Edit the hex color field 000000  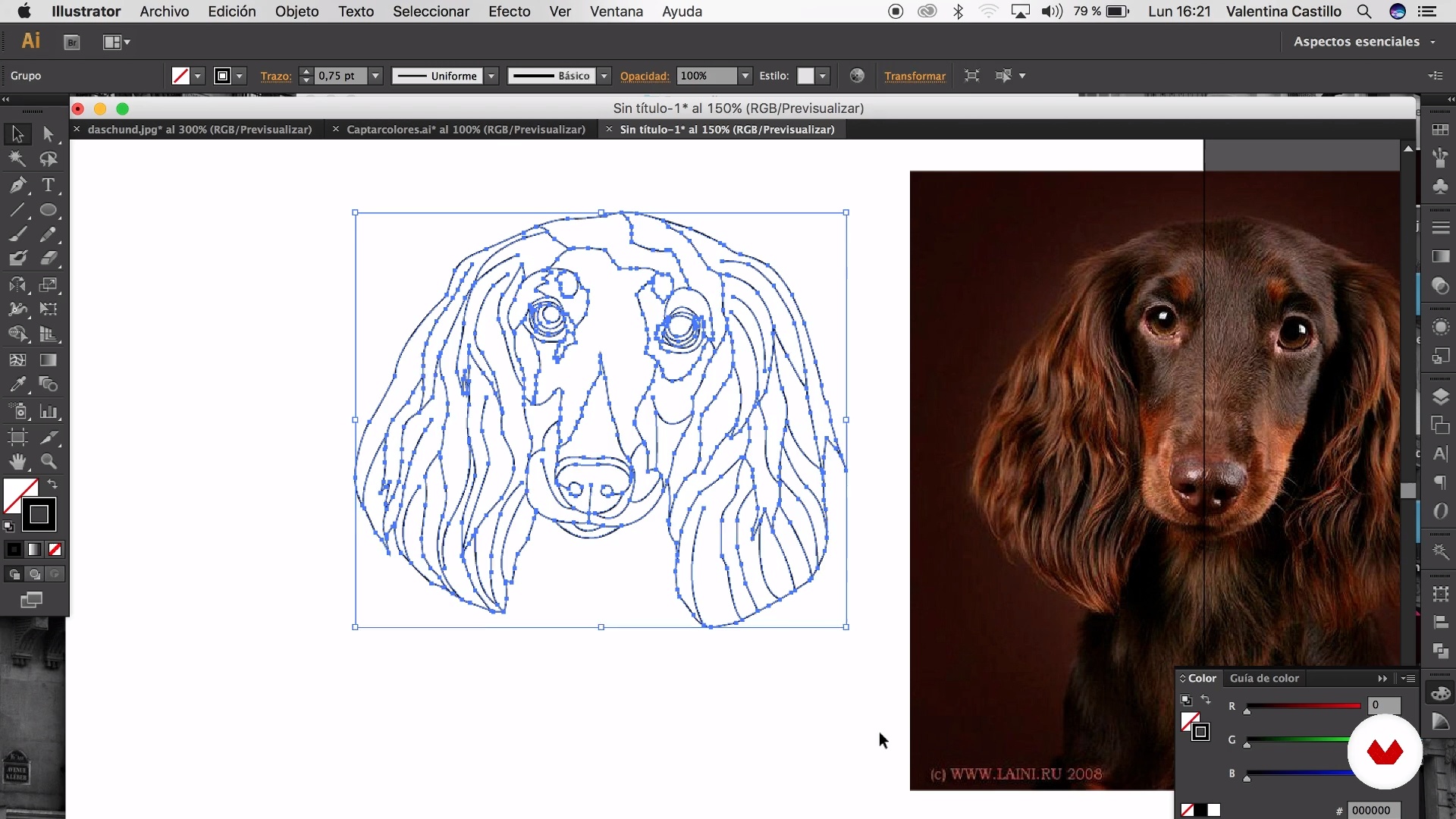(x=1374, y=810)
